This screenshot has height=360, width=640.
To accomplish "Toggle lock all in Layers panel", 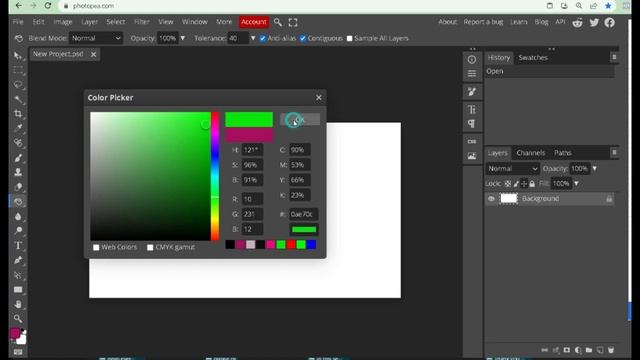I will pyautogui.click(x=532, y=184).
